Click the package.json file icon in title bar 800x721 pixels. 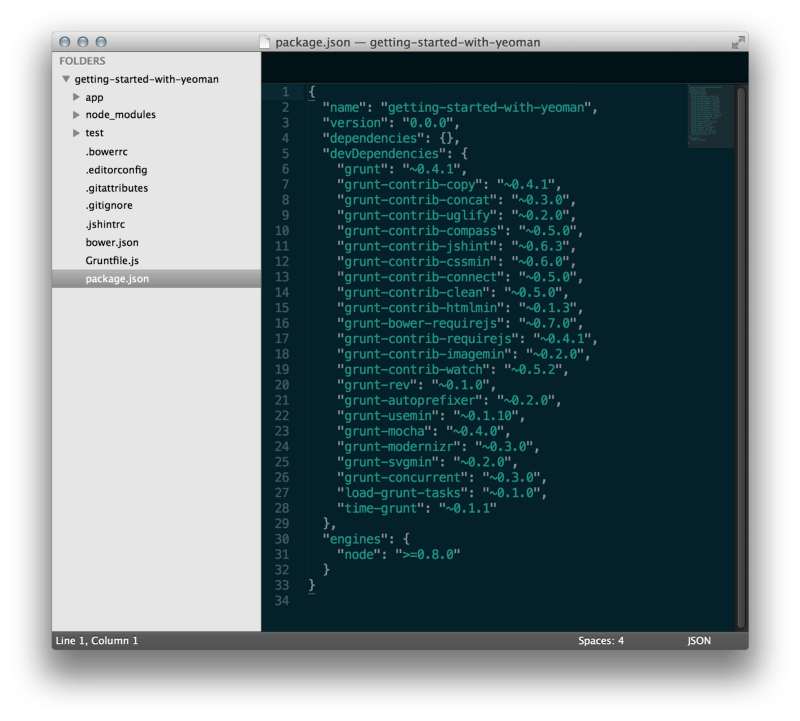click(263, 42)
